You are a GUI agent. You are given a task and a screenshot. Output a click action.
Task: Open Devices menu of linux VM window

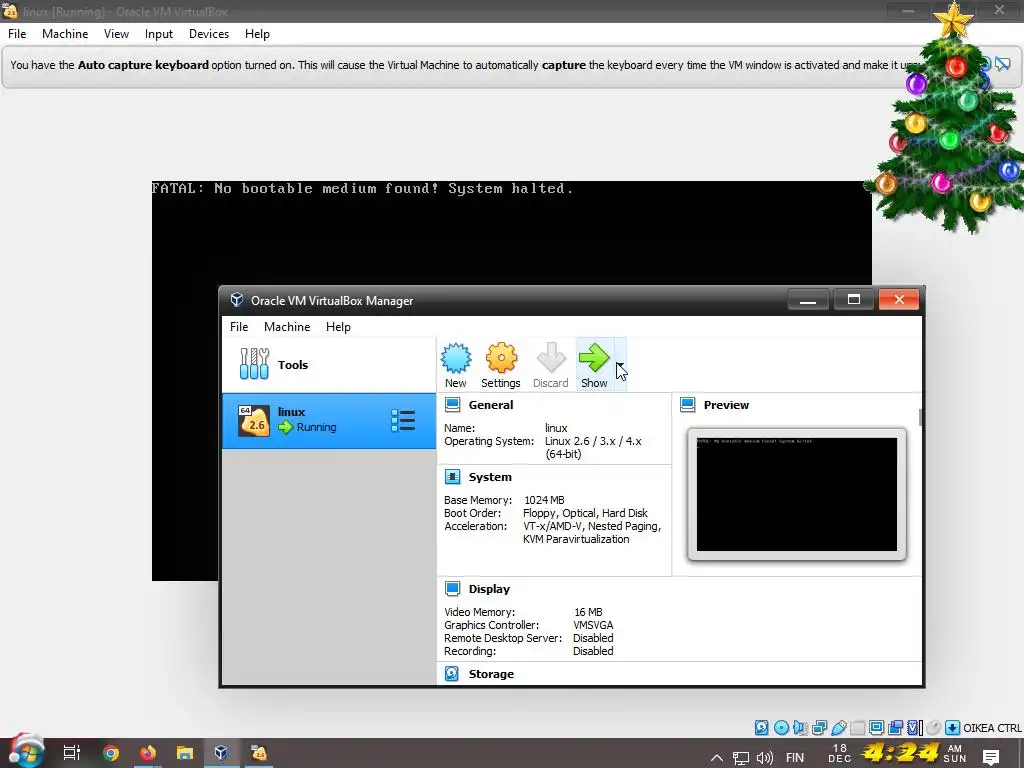coord(209,34)
